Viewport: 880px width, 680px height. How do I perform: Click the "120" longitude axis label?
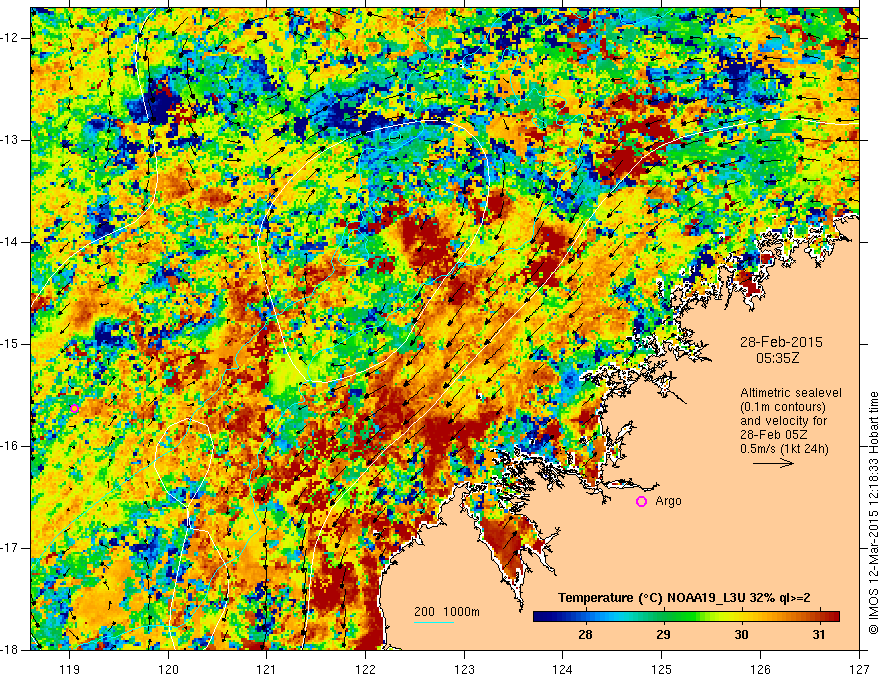point(168,670)
